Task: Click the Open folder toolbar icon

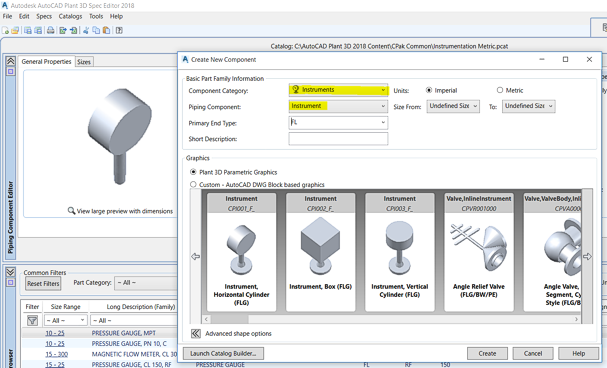Action: pos(15,30)
